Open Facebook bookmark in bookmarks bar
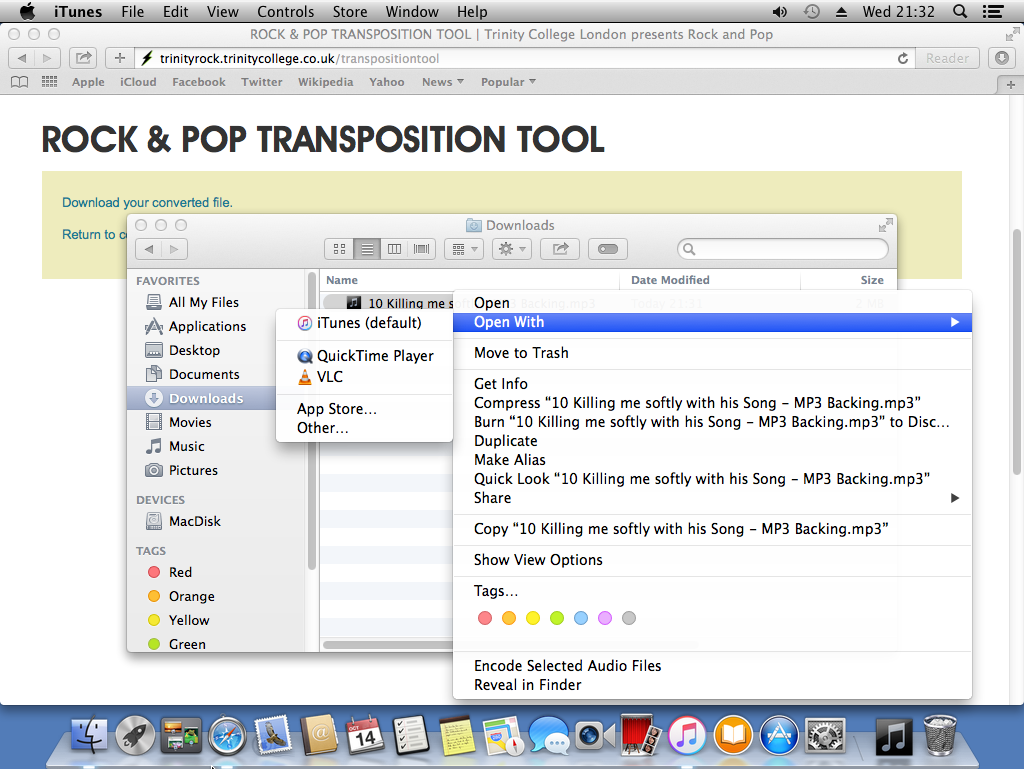 click(199, 82)
